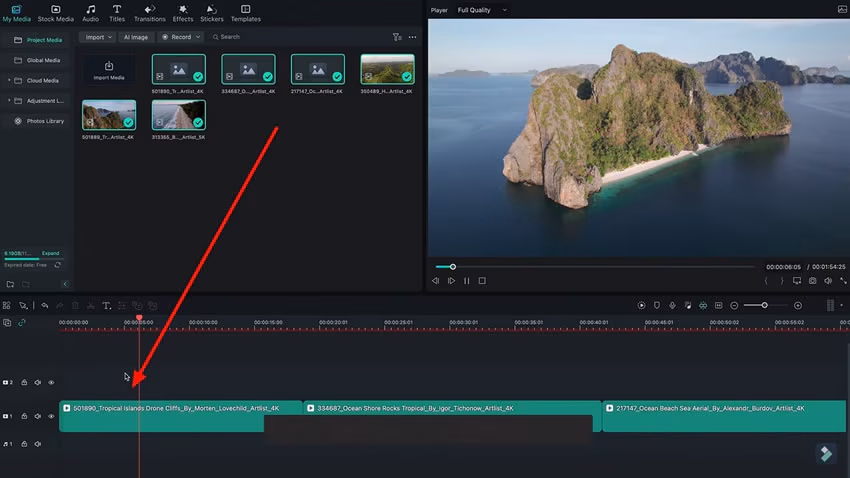Click the player volume speaker icon
850x478 pixels.
828,281
